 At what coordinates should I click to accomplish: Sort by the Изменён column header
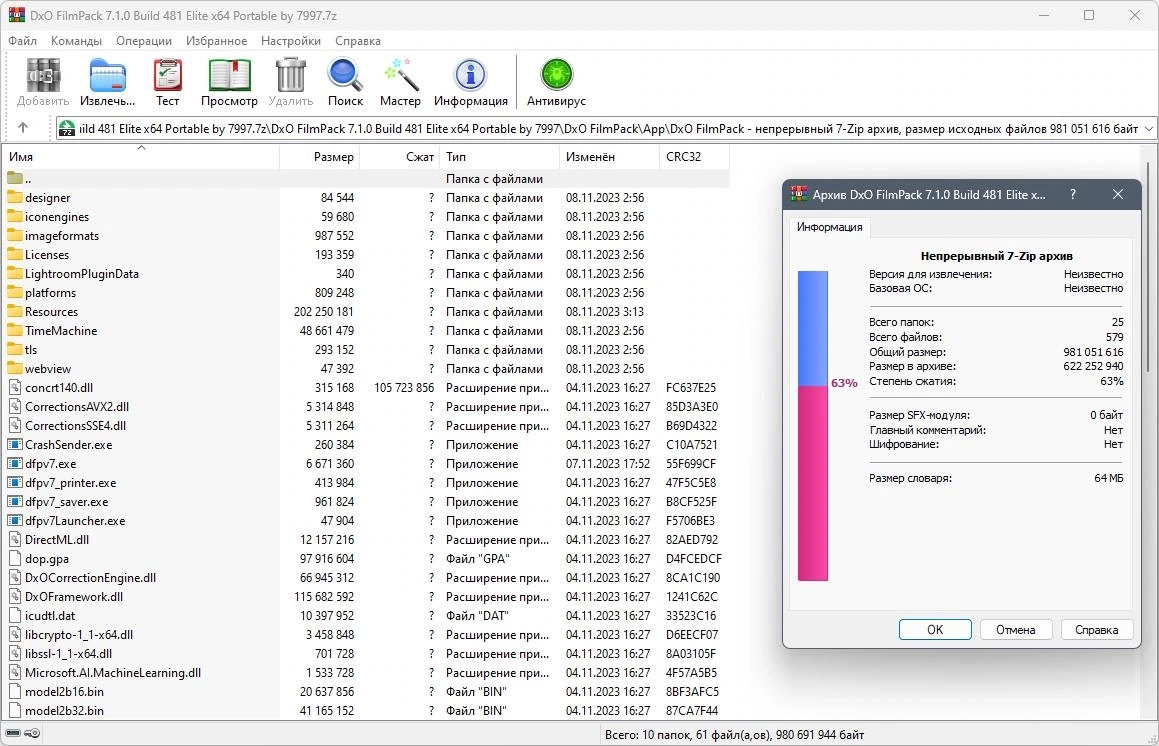609,157
